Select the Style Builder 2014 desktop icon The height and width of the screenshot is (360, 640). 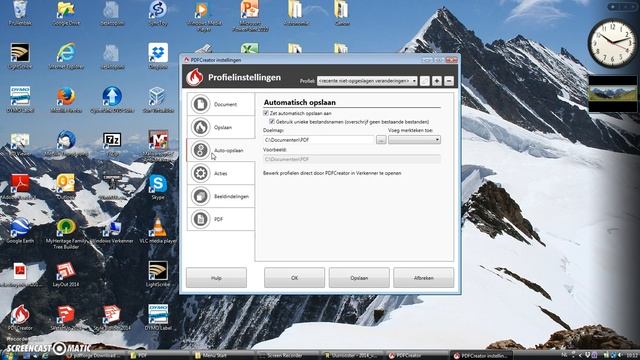tap(112, 318)
